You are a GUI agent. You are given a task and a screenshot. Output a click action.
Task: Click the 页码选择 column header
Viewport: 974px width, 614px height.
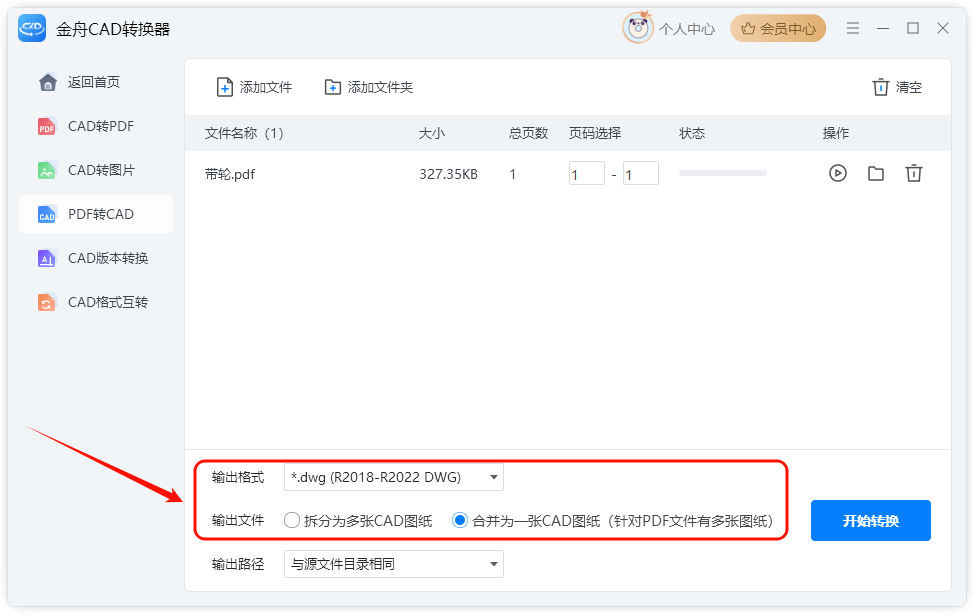tap(595, 134)
